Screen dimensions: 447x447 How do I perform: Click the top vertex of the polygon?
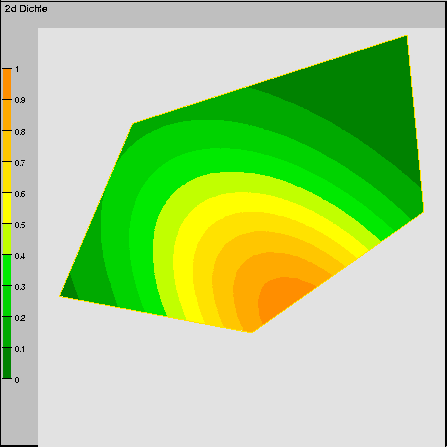pos(406,36)
